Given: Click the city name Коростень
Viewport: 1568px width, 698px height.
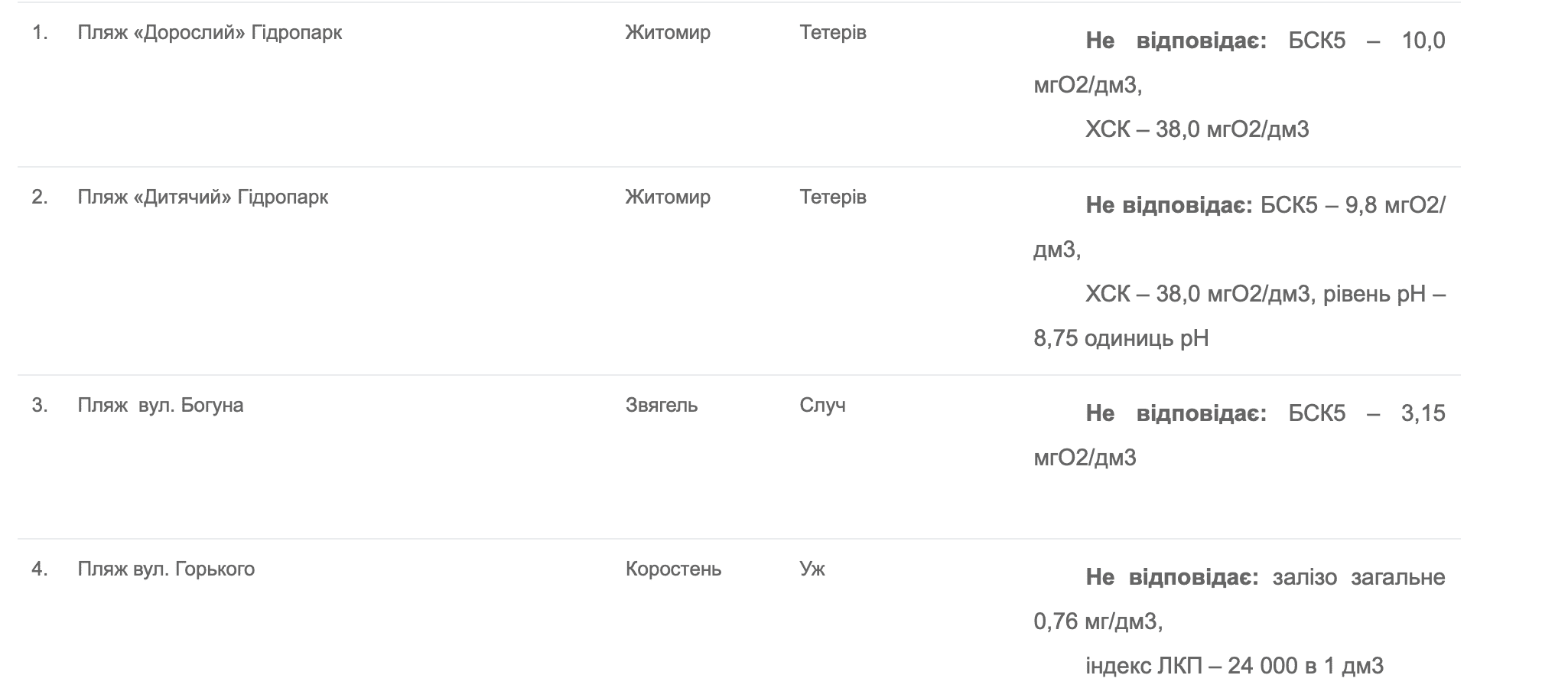Looking at the screenshot, I should click(x=673, y=569).
